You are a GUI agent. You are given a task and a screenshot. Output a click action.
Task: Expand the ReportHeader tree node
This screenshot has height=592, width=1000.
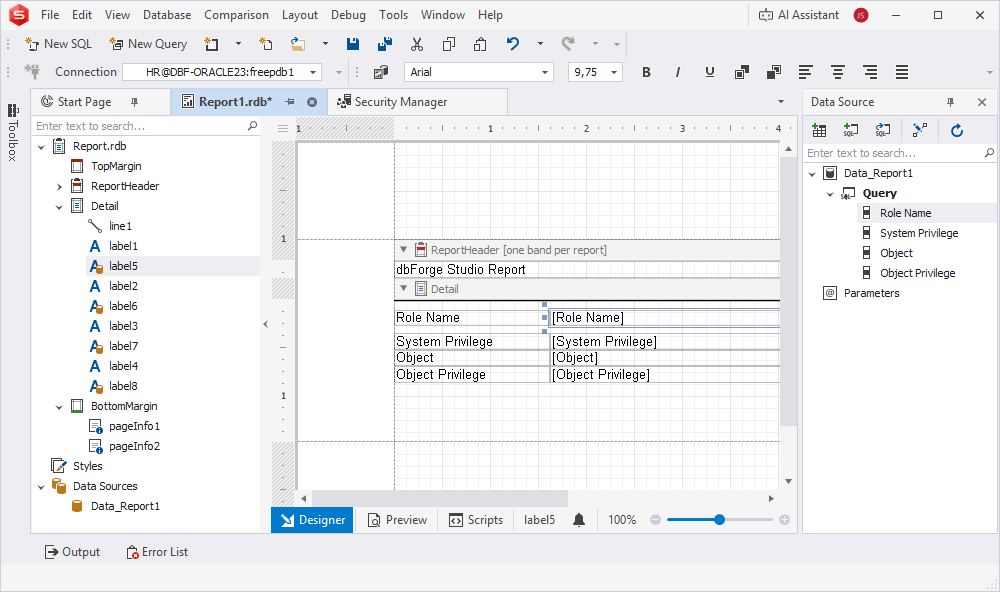59,187
